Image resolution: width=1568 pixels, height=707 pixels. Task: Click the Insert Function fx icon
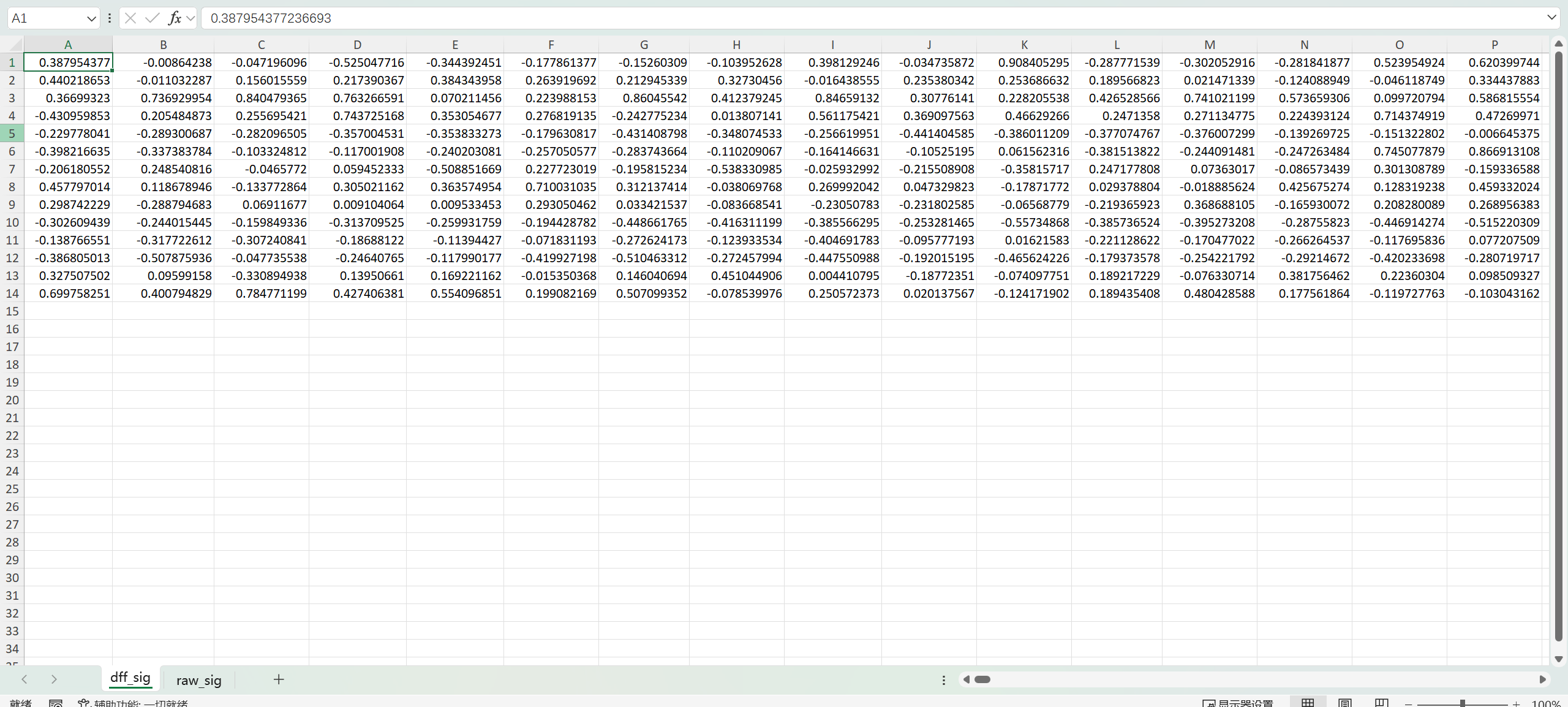(x=175, y=18)
